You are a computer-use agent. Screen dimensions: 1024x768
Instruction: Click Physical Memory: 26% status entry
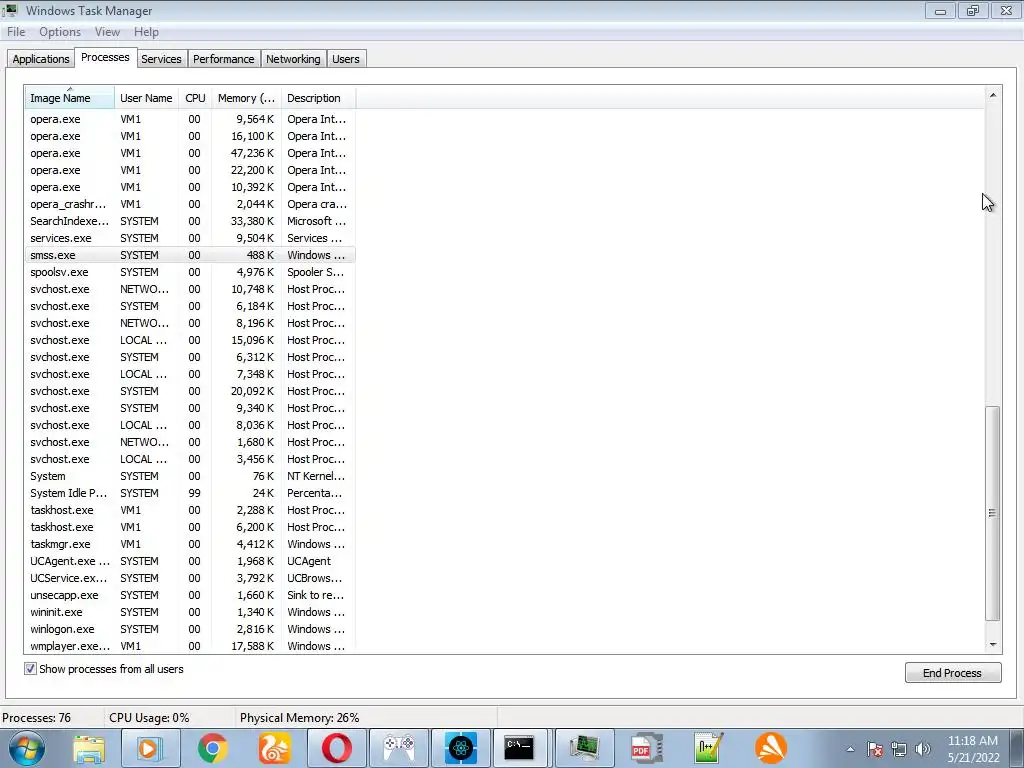click(299, 718)
